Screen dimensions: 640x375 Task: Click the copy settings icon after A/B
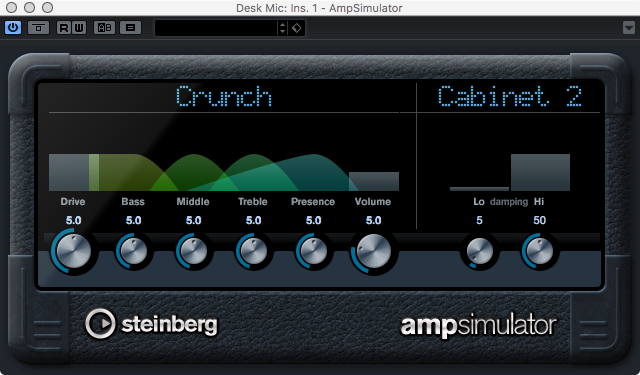pos(130,28)
